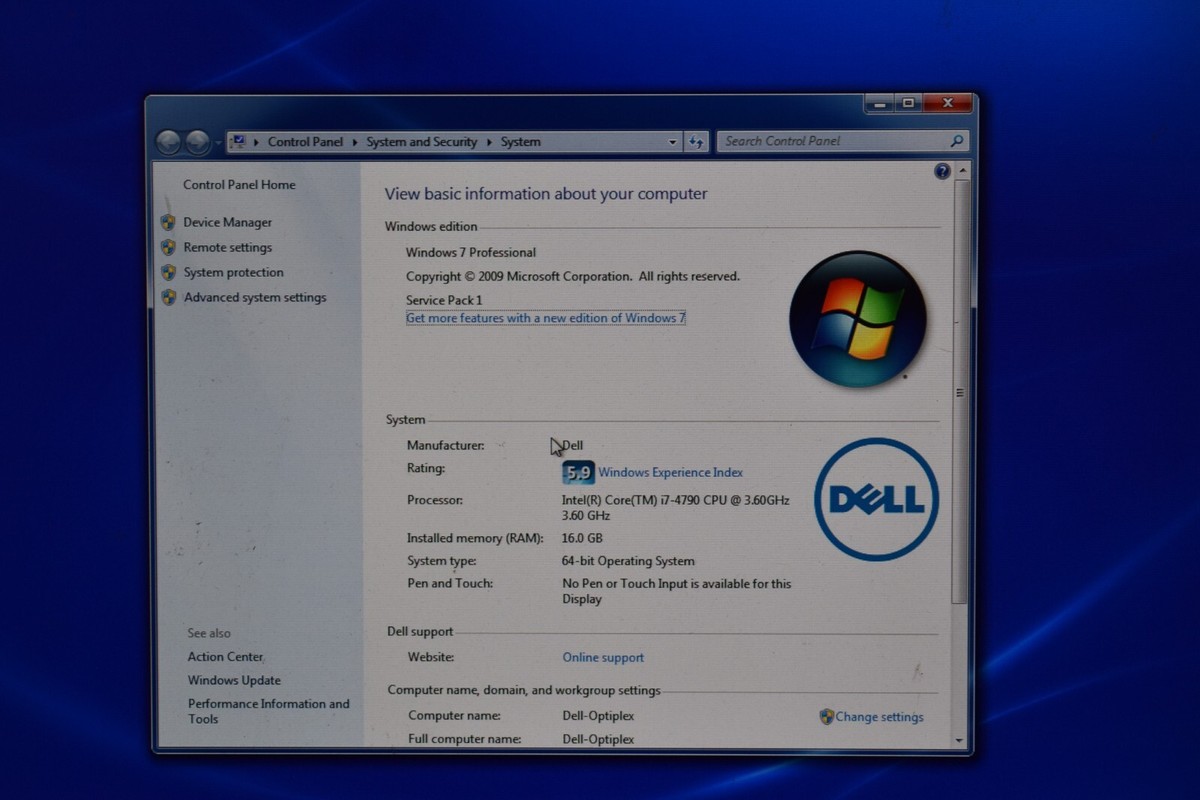
Task: Open System protection link
Action: coord(233,273)
